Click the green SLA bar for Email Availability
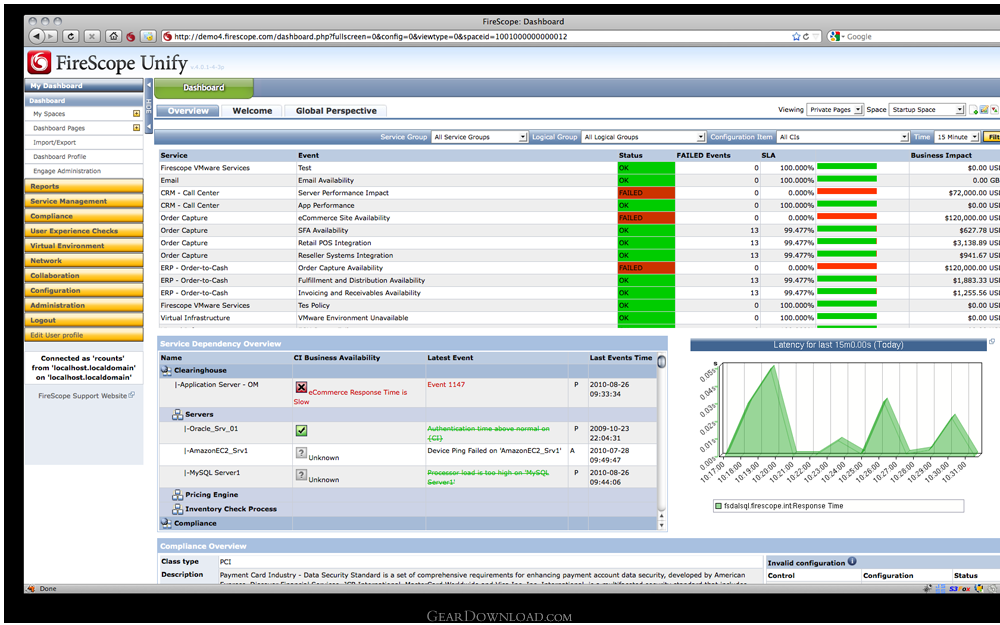 click(x=847, y=179)
